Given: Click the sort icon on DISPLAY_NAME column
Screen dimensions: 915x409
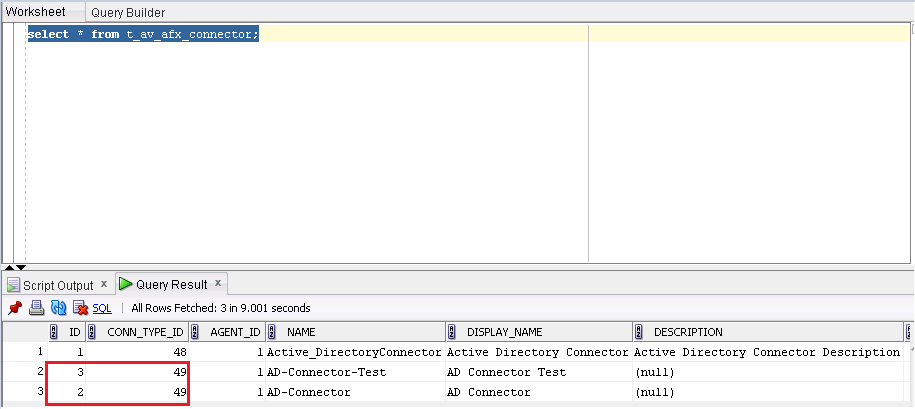Looking at the screenshot, I should coord(452,332).
